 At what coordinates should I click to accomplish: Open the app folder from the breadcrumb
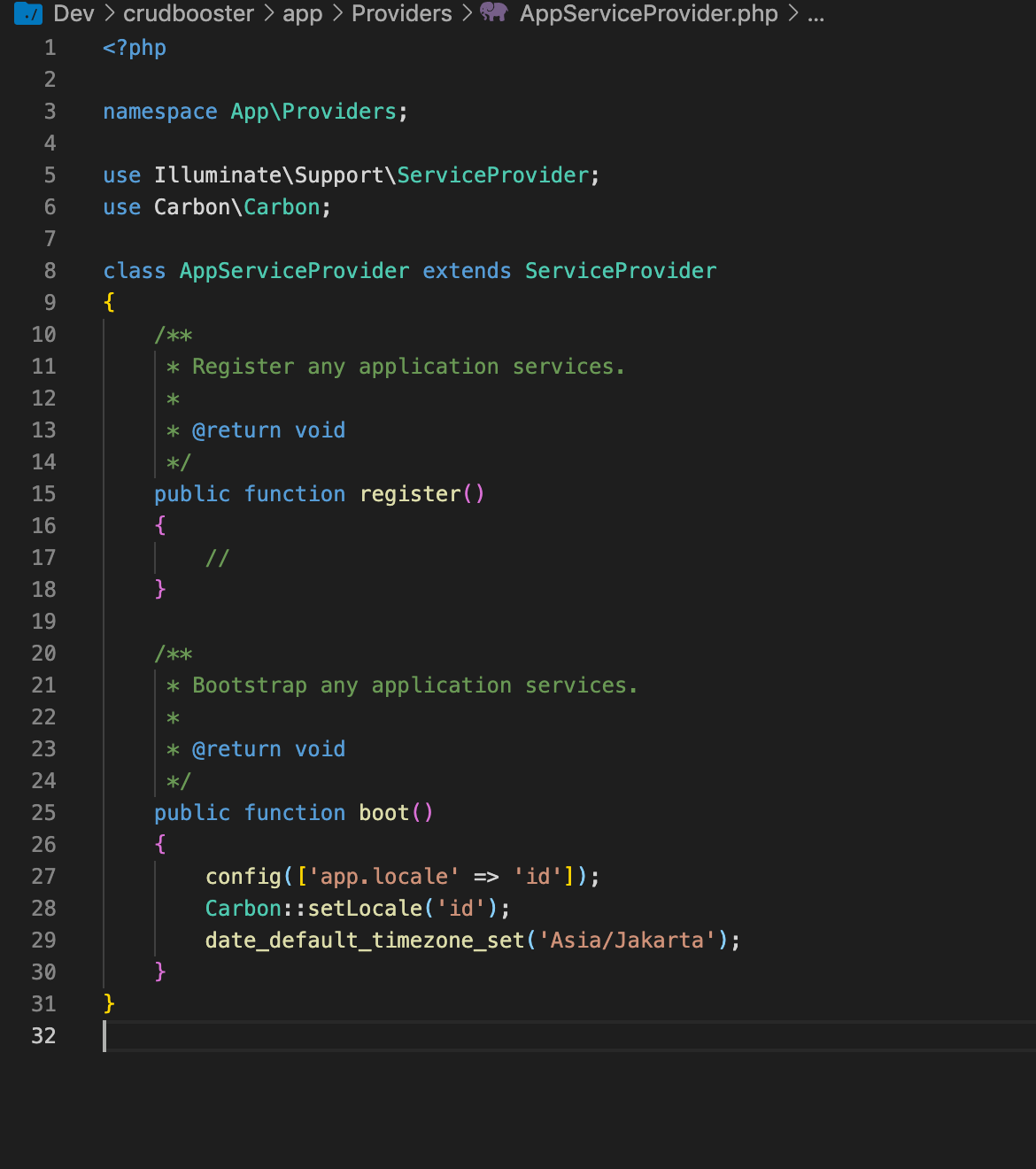[x=301, y=13]
